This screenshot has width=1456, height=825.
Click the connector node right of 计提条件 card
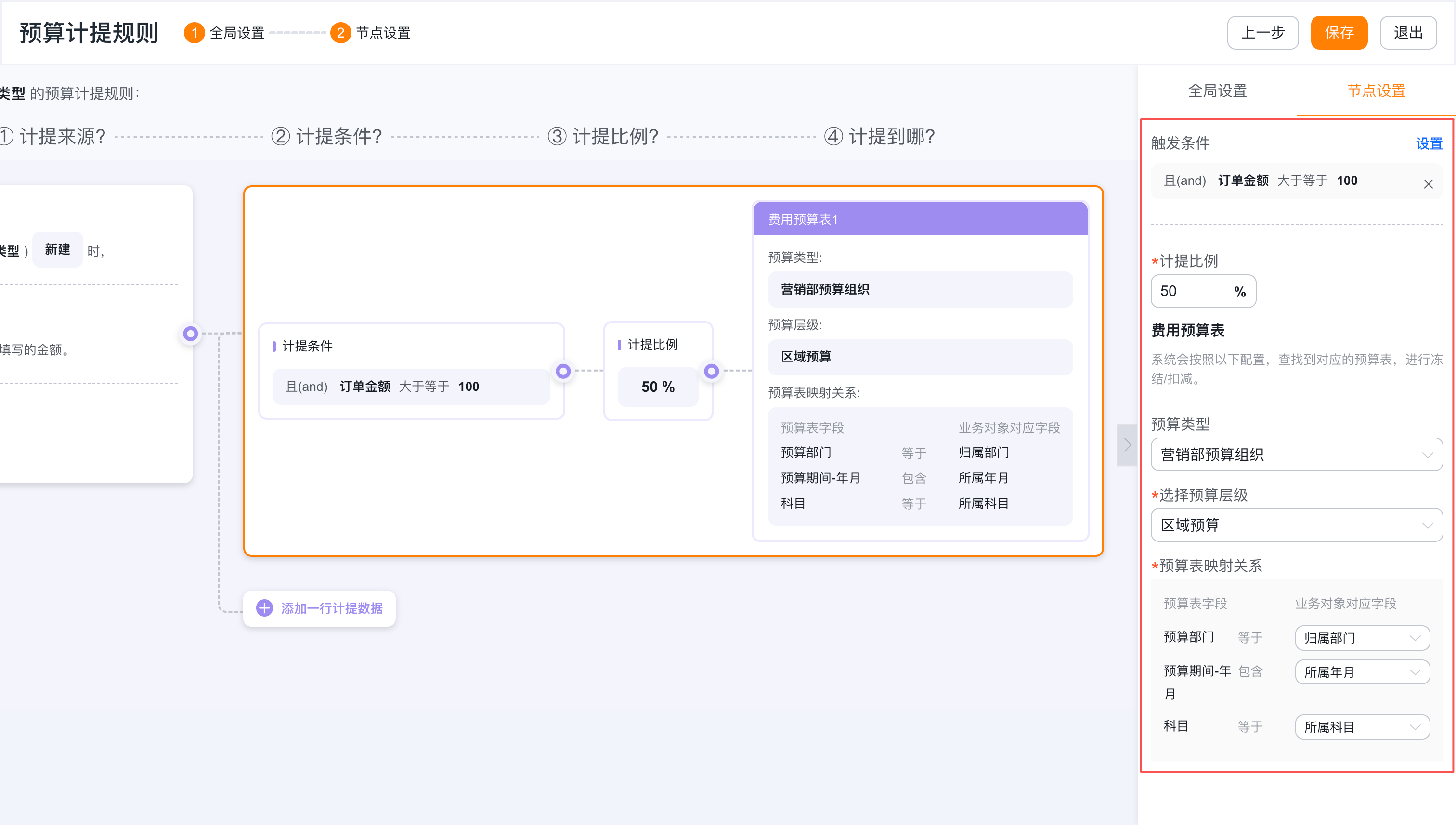click(x=563, y=371)
